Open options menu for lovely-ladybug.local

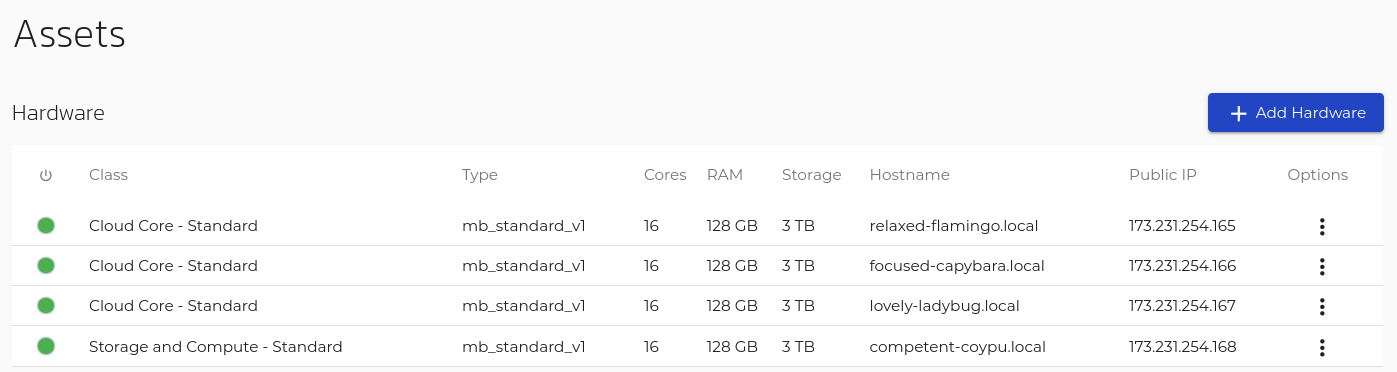pyautogui.click(x=1322, y=306)
